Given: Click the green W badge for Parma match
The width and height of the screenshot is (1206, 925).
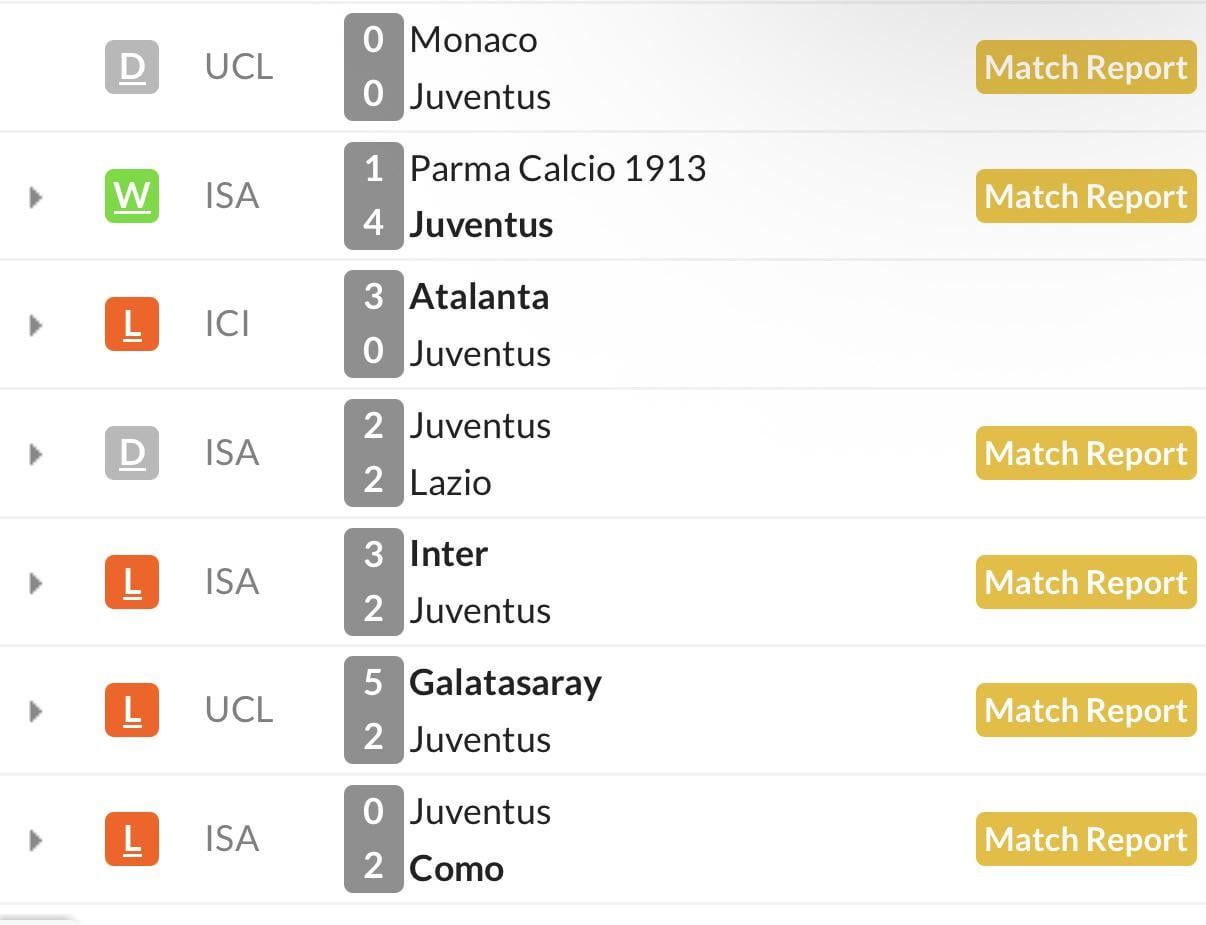Looking at the screenshot, I should pyautogui.click(x=132, y=196).
